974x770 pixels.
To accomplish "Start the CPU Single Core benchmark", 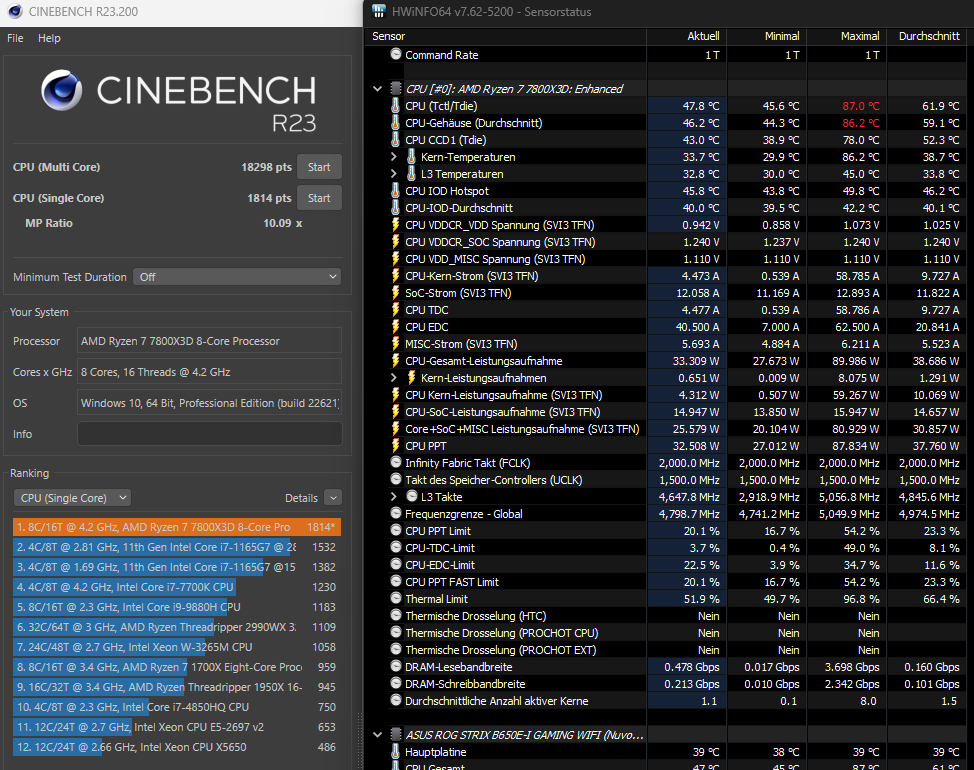I will pos(319,197).
